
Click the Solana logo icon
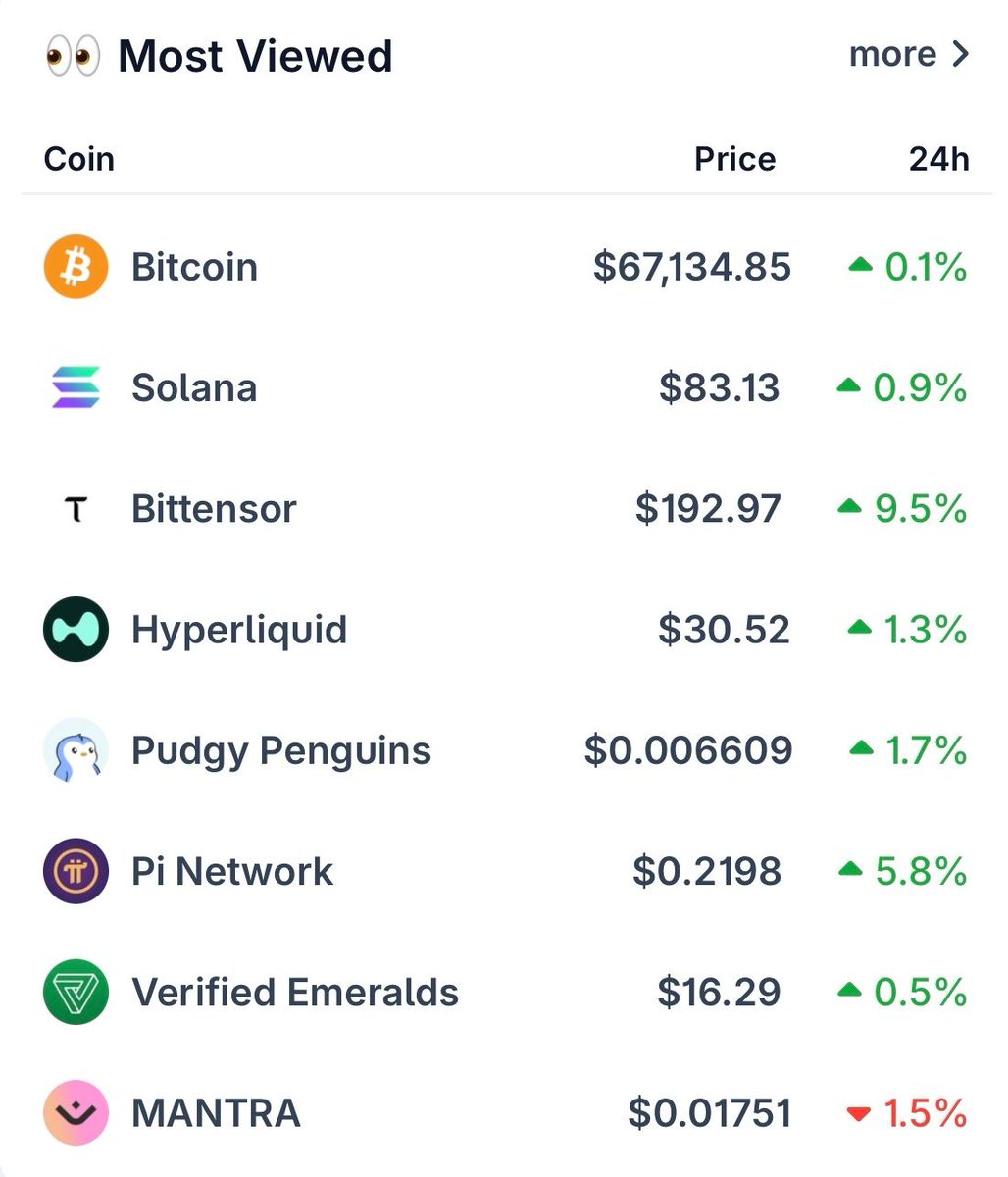point(76,387)
